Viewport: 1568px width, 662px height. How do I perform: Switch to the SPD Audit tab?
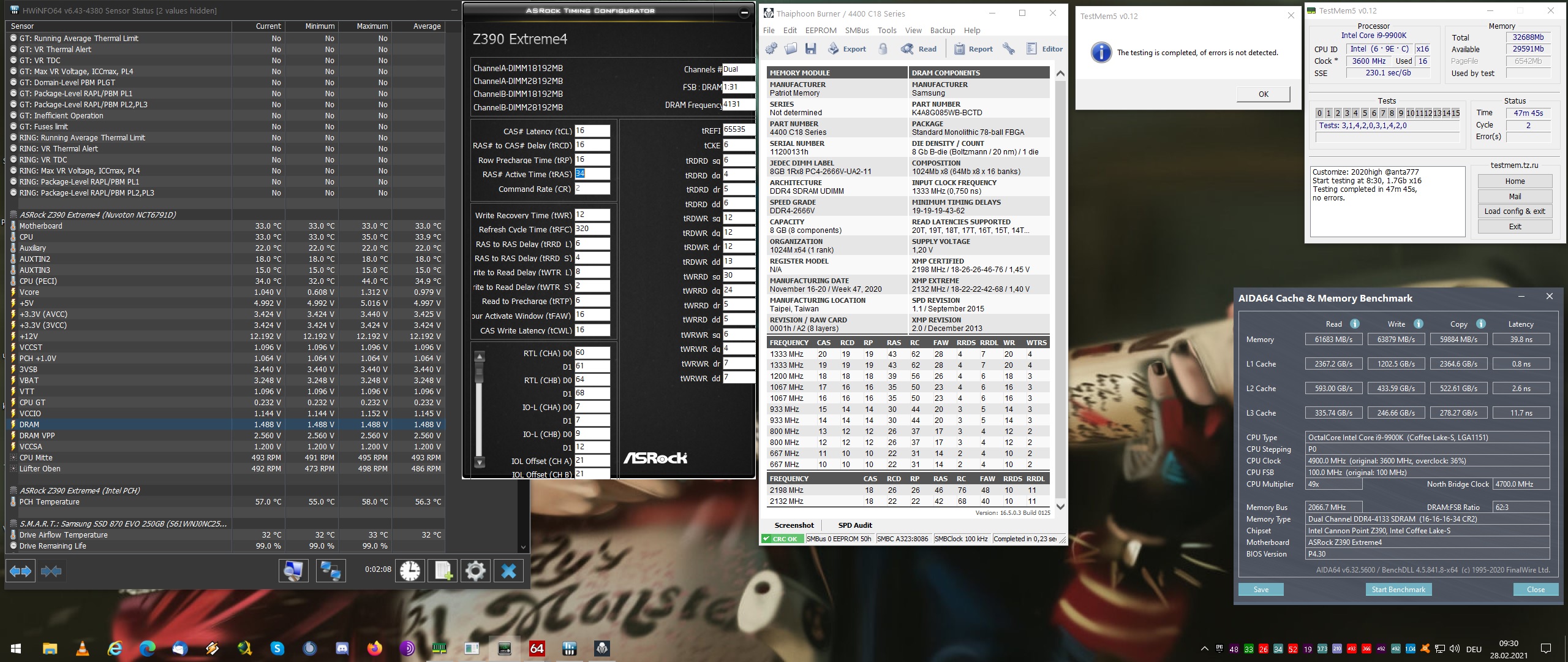click(854, 525)
